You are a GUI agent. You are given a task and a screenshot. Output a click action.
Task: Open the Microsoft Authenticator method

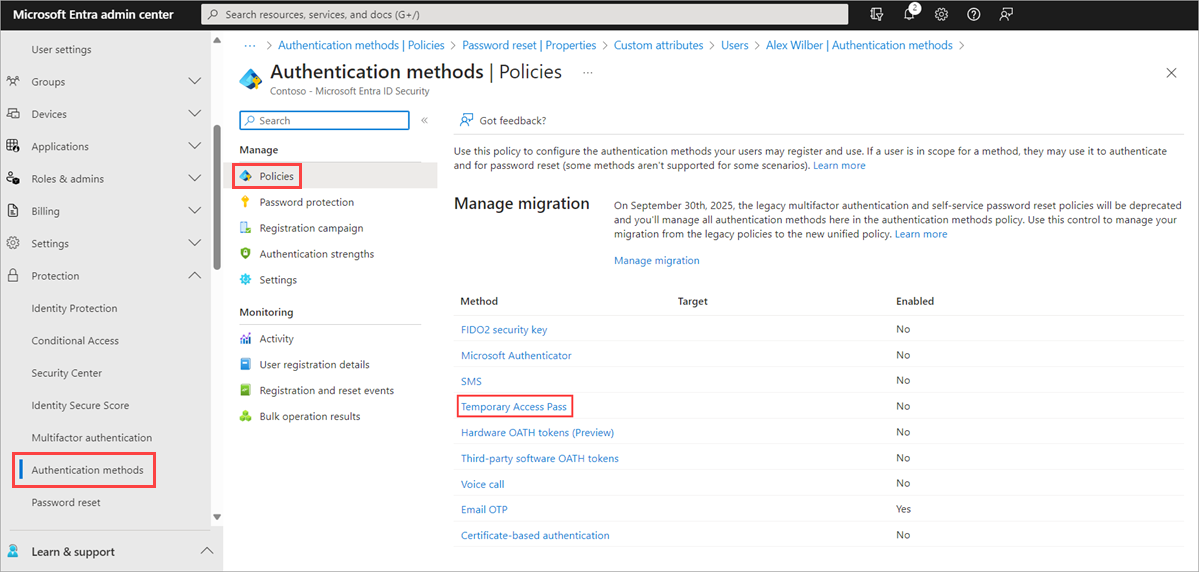(516, 355)
